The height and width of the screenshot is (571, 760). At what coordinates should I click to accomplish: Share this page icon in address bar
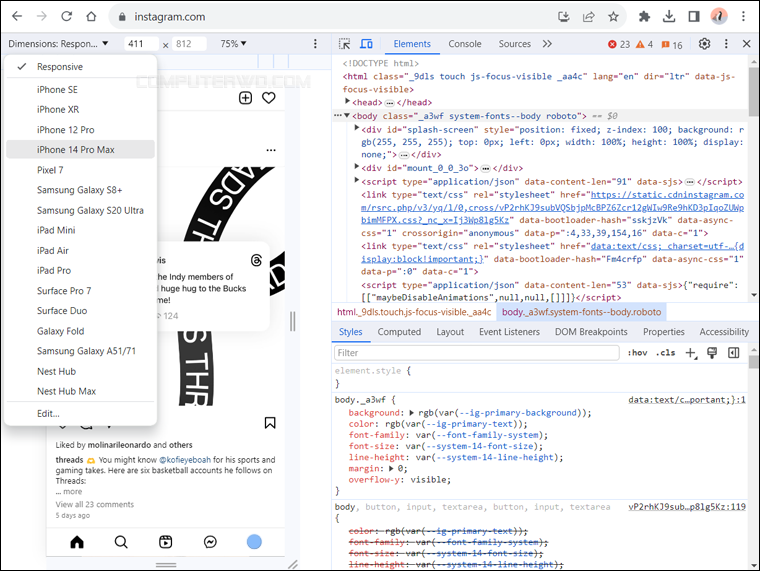(588, 17)
